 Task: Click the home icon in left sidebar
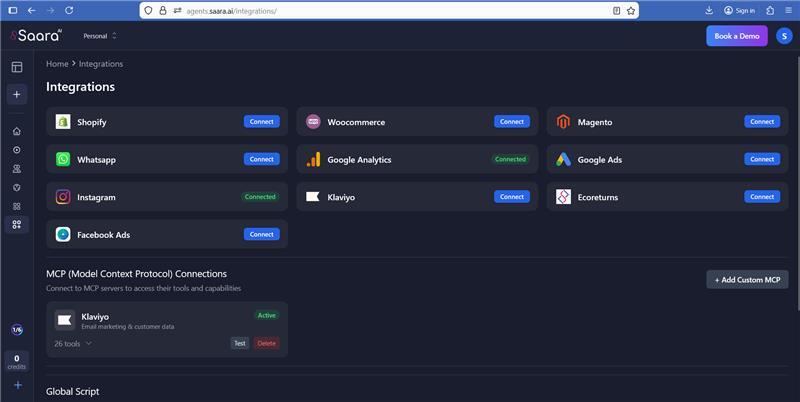tap(16, 131)
